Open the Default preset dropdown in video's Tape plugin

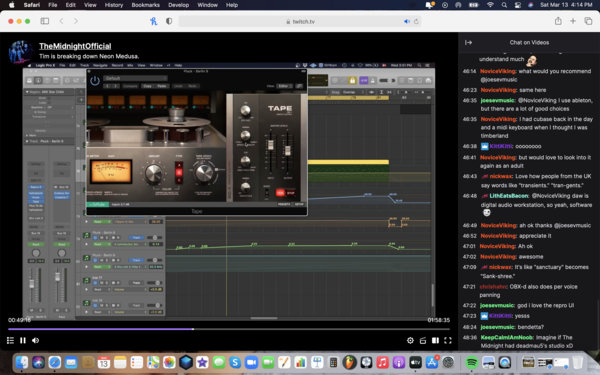(x=135, y=78)
